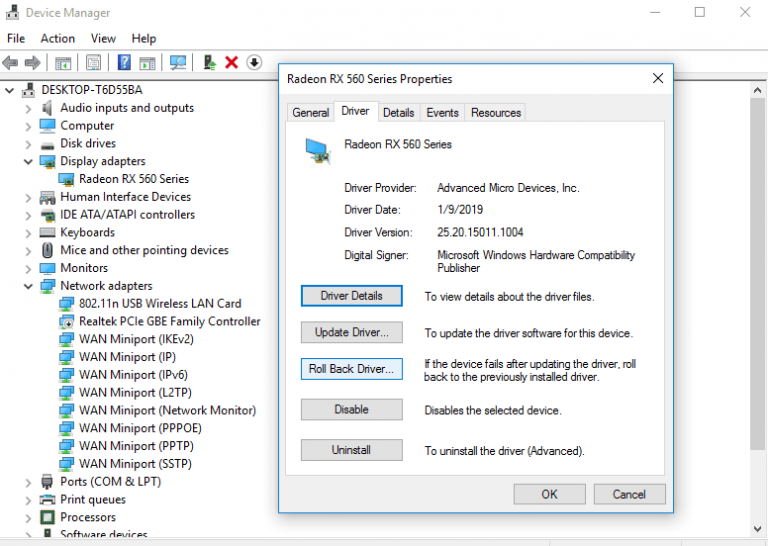
Task: Click the Radeon device icon in Properties dialog
Action: tap(317, 151)
